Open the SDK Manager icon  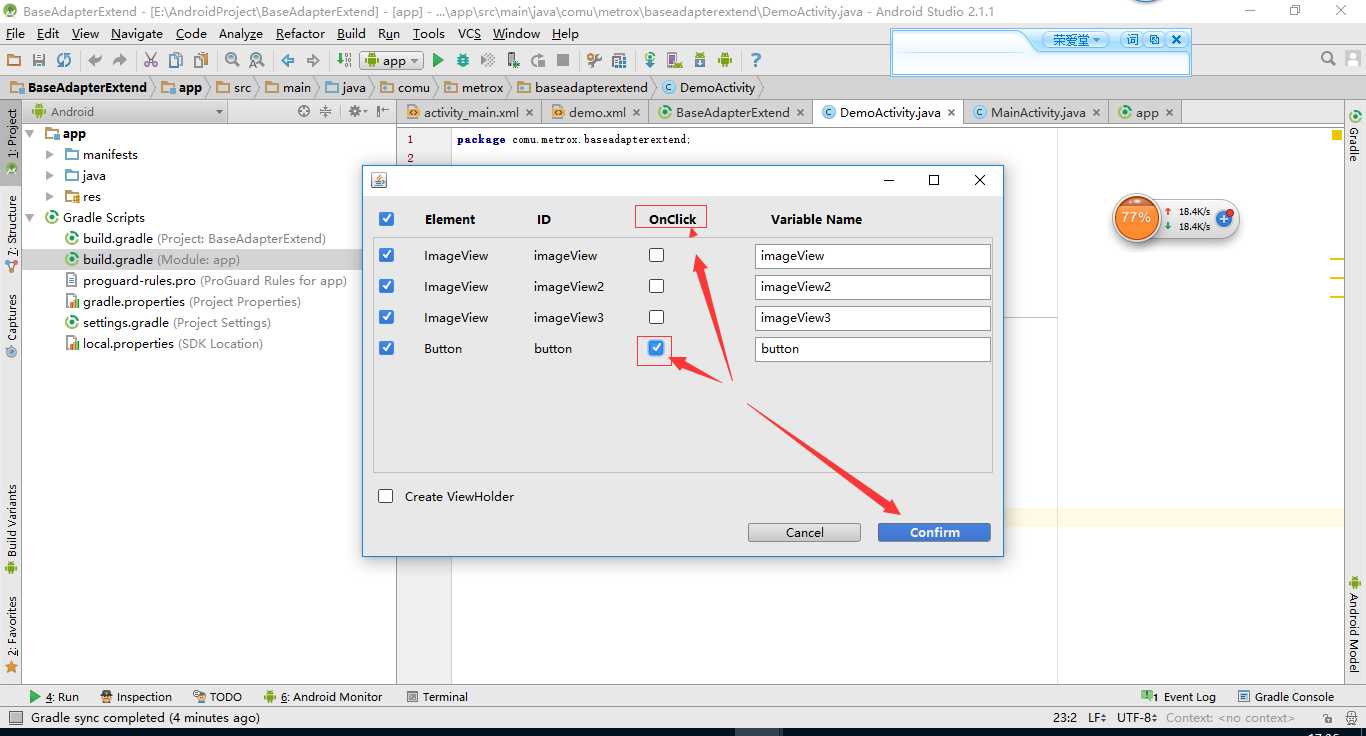[700, 60]
